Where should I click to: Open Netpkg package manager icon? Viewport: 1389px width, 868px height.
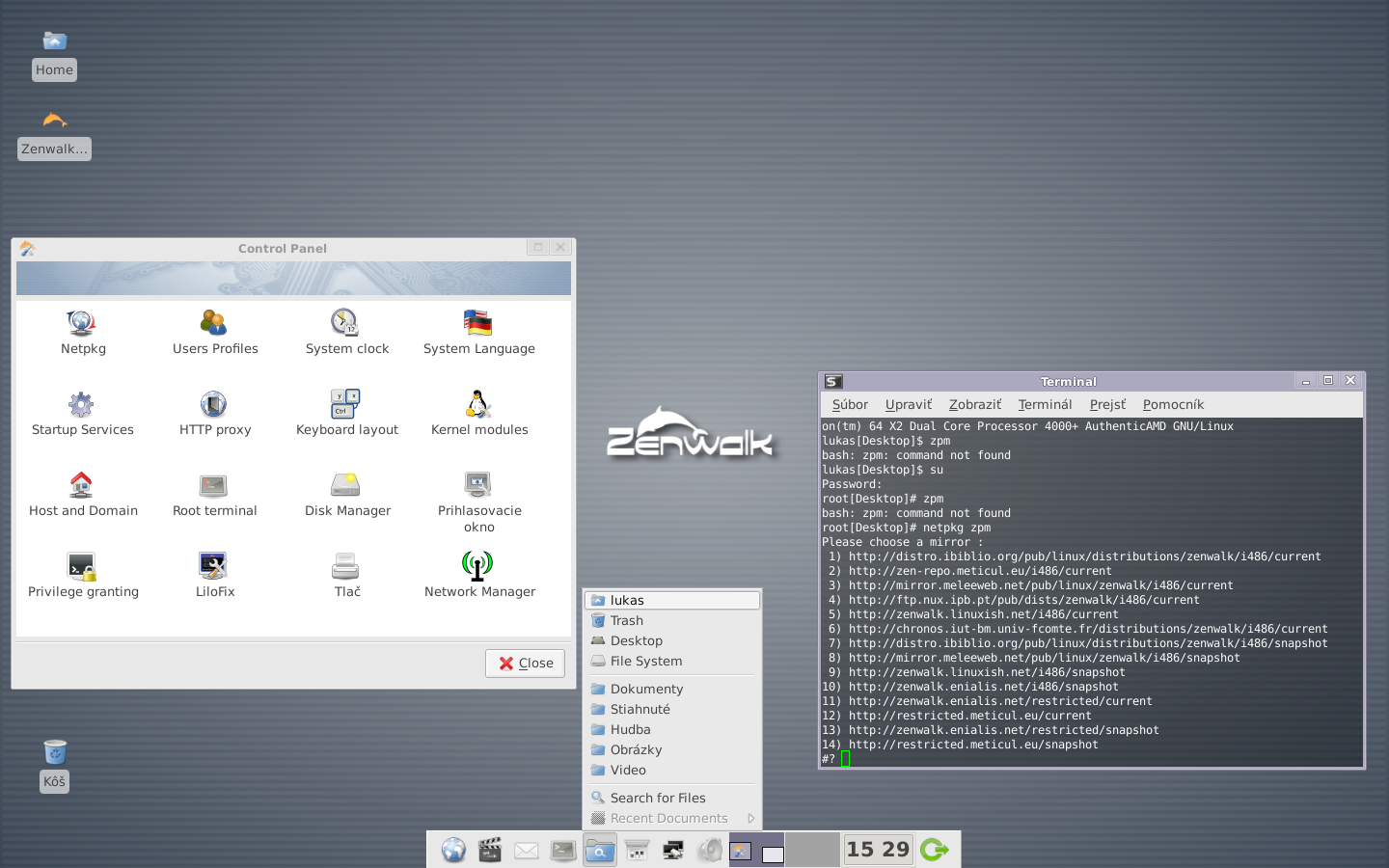click(82, 323)
